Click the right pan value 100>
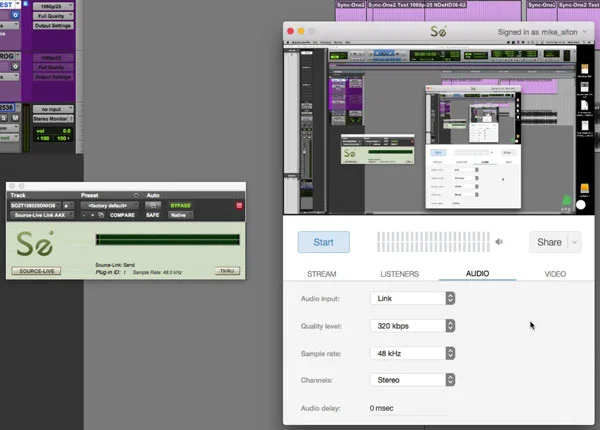The width and height of the screenshot is (600, 430). tap(64, 138)
